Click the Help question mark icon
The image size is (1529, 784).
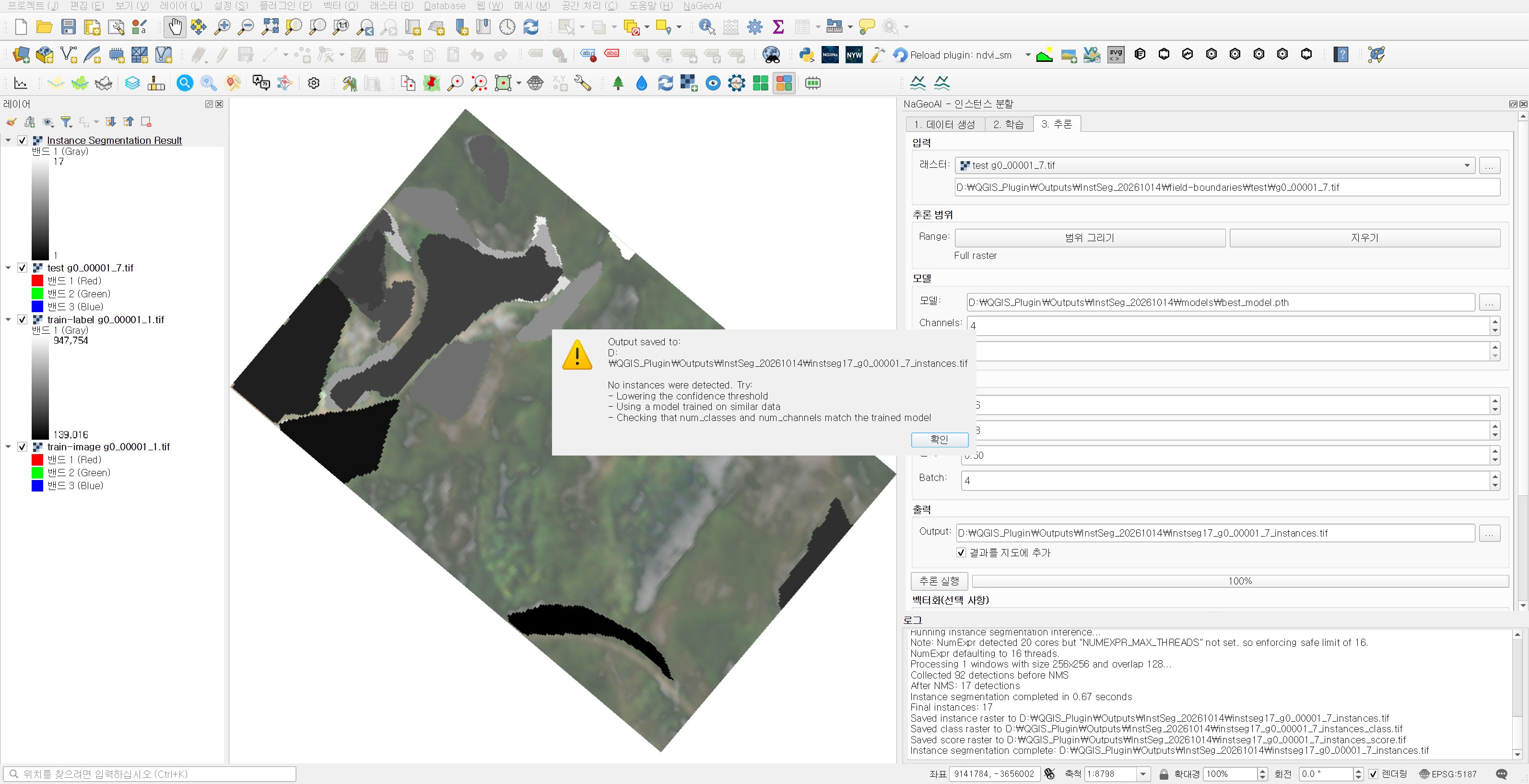click(1341, 55)
